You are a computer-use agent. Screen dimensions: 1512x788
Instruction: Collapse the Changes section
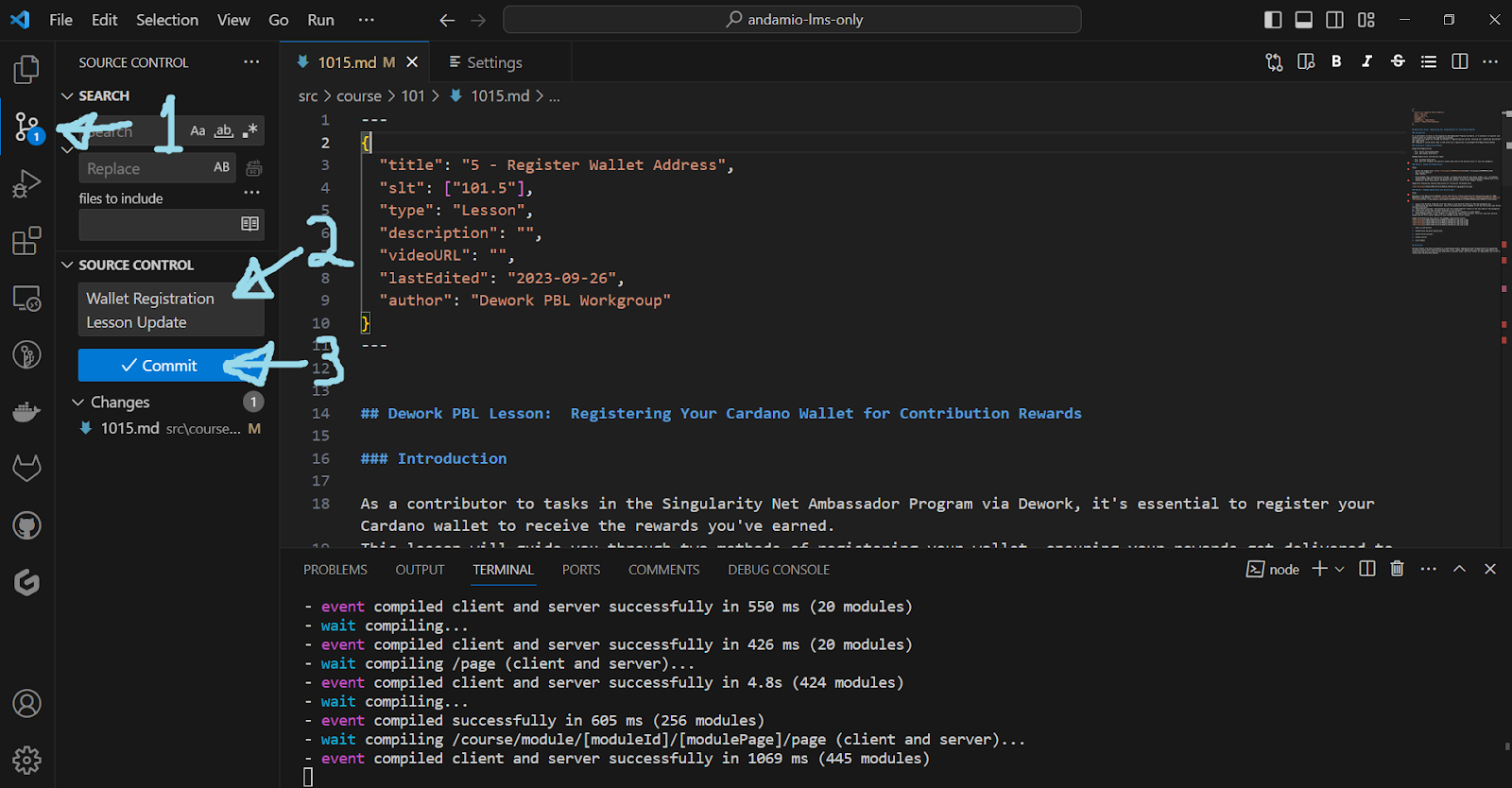(78, 403)
